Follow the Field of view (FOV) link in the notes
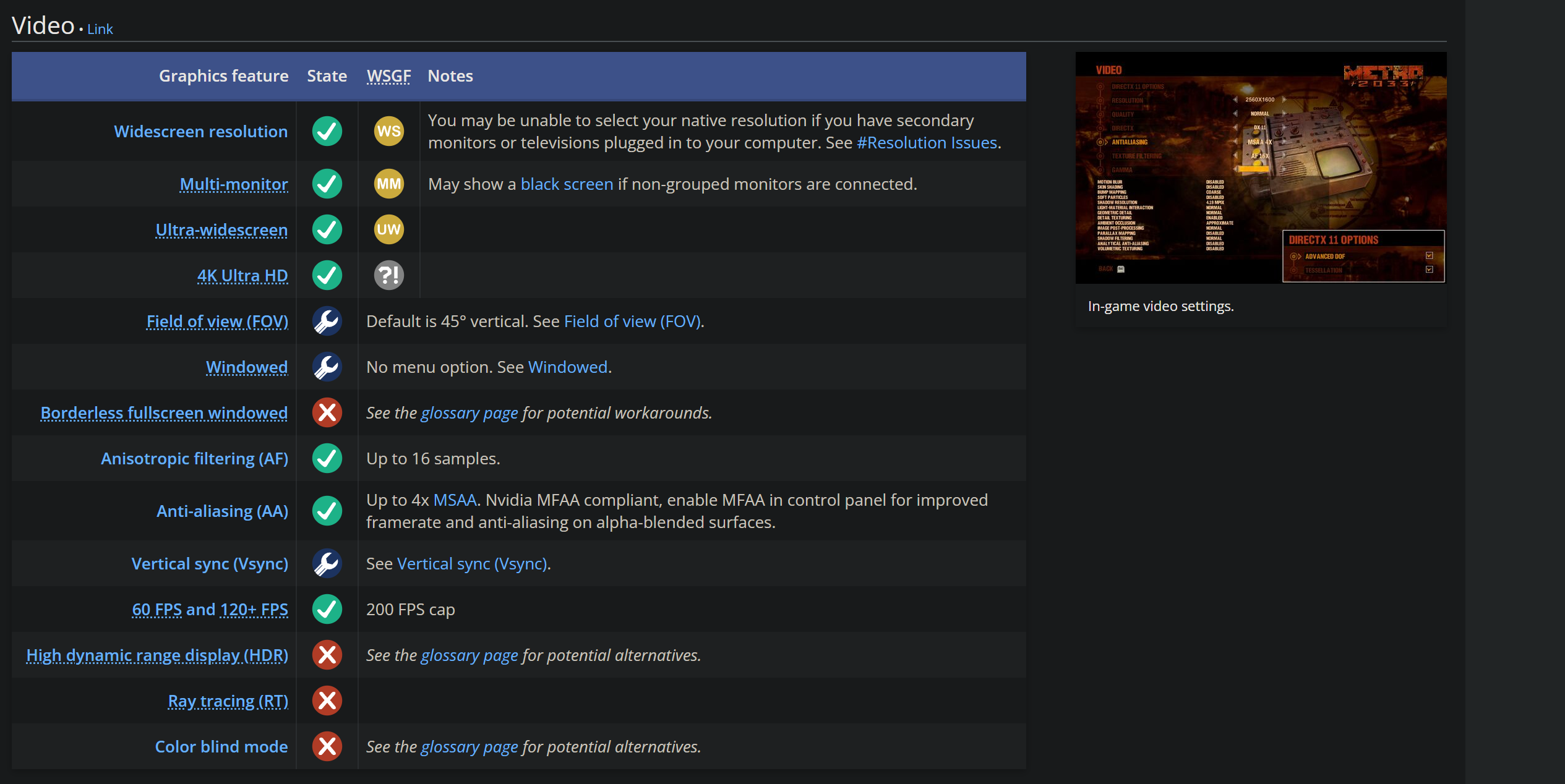The image size is (1565, 784). pos(632,321)
